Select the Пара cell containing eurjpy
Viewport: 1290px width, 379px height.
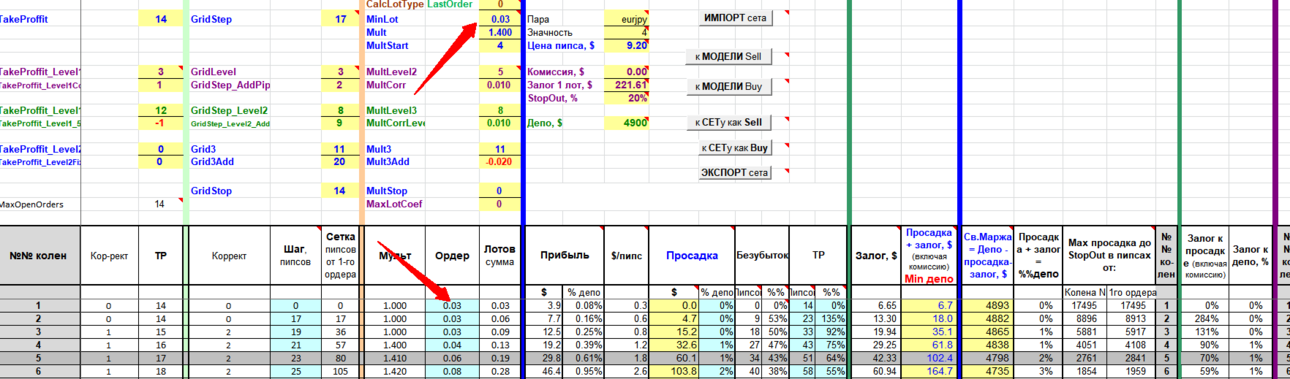pyautogui.click(x=628, y=19)
